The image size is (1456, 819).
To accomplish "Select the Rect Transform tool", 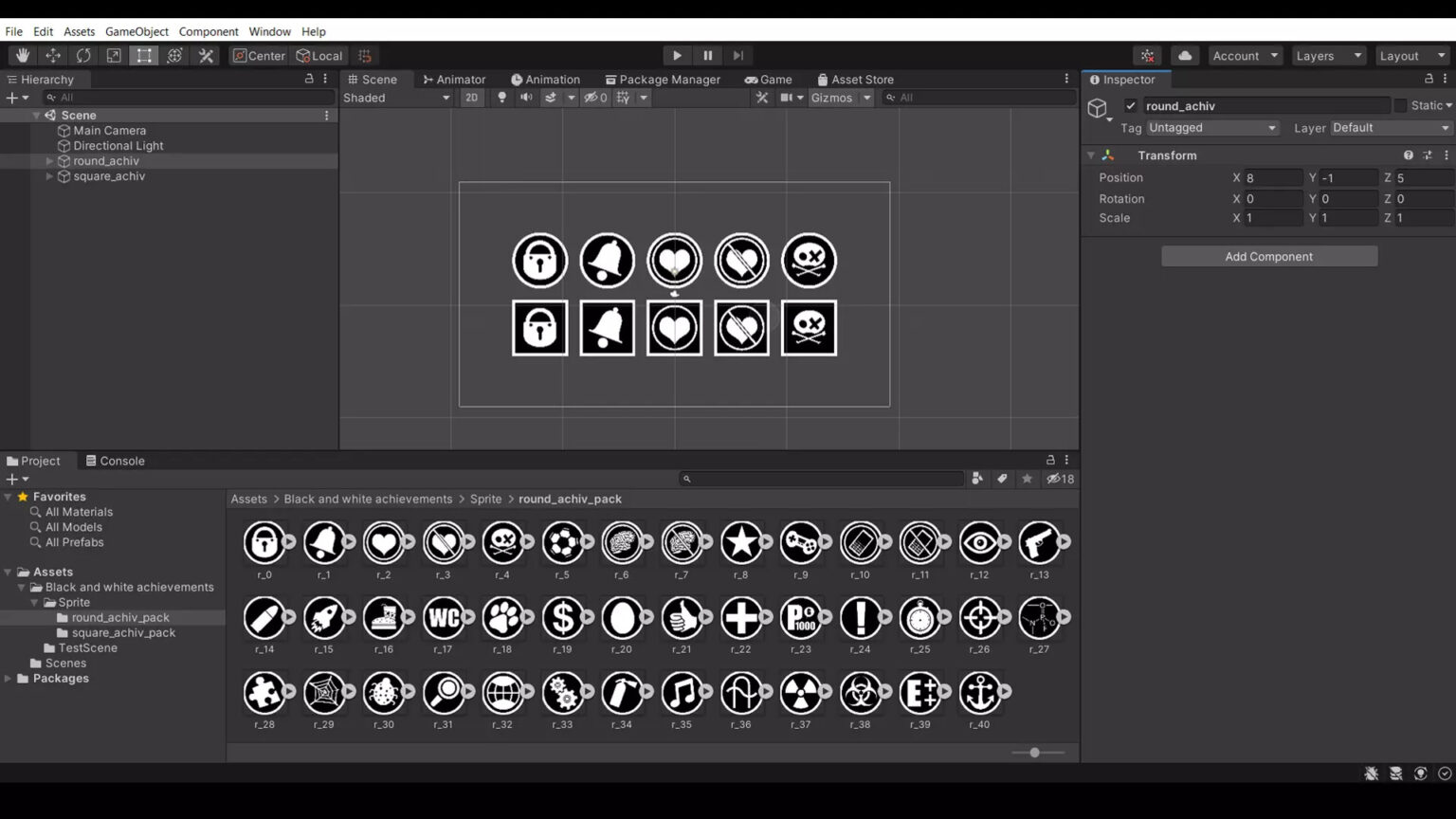I will (x=143, y=55).
